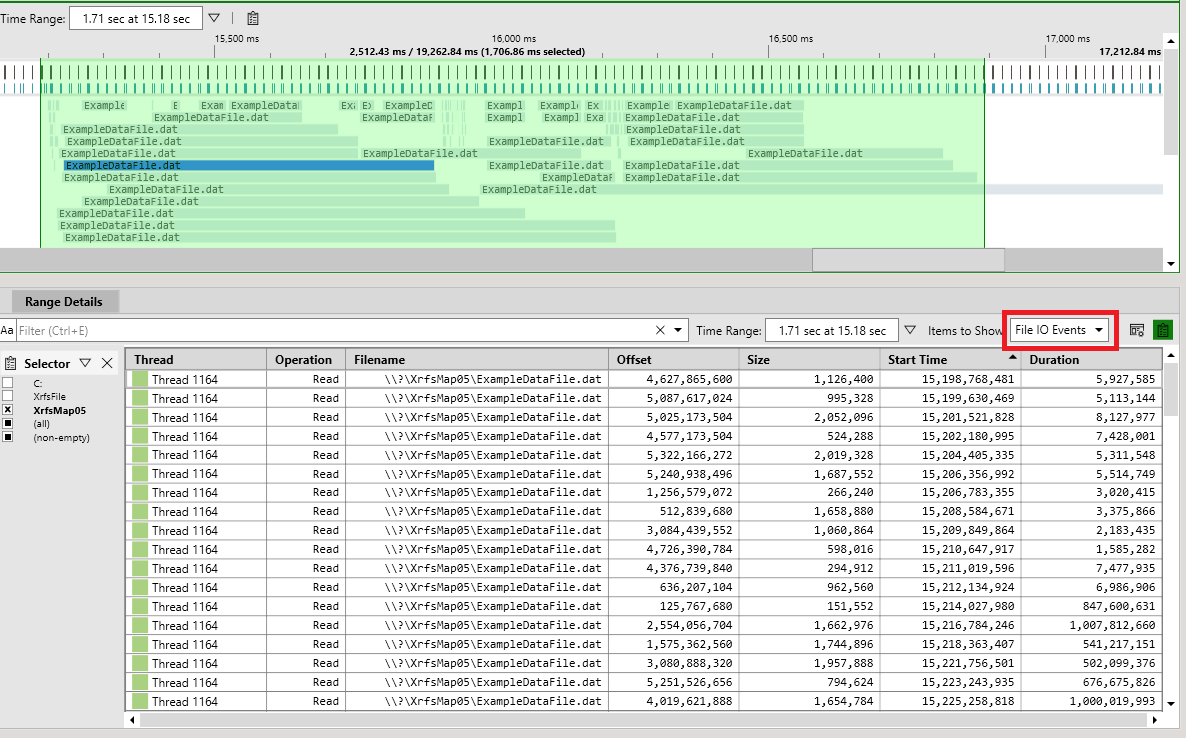Sort by the Duration column header
This screenshot has width=1186, height=738.
click(1091, 360)
